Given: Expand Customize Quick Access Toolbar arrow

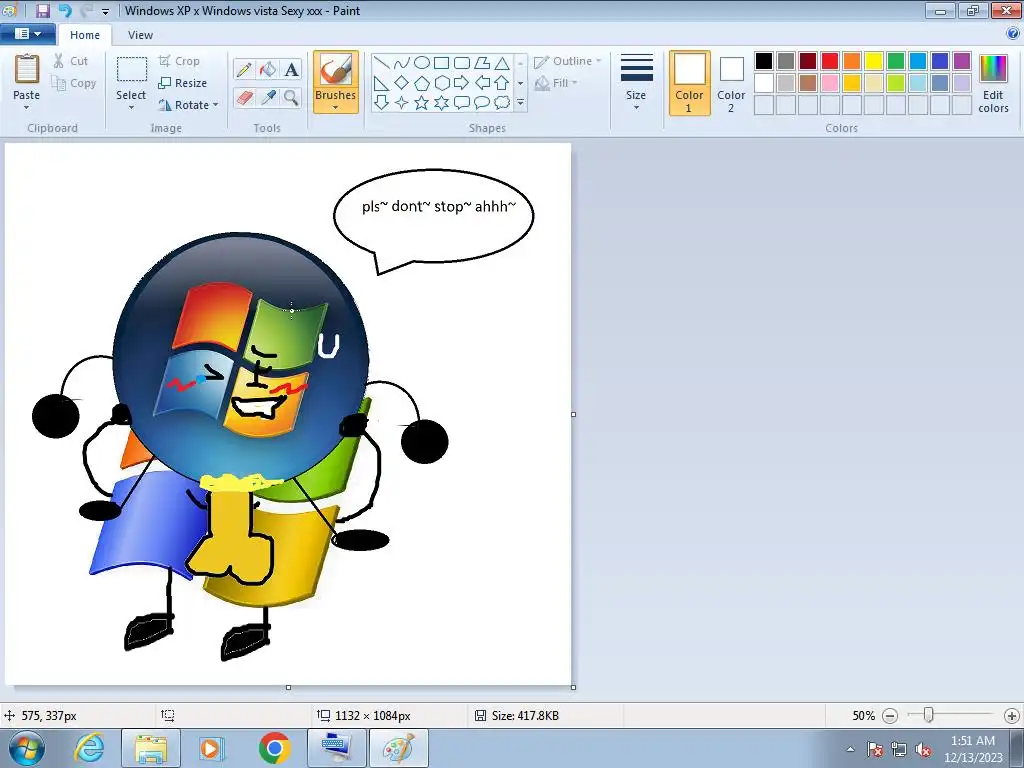Looking at the screenshot, I should (x=105, y=11).
